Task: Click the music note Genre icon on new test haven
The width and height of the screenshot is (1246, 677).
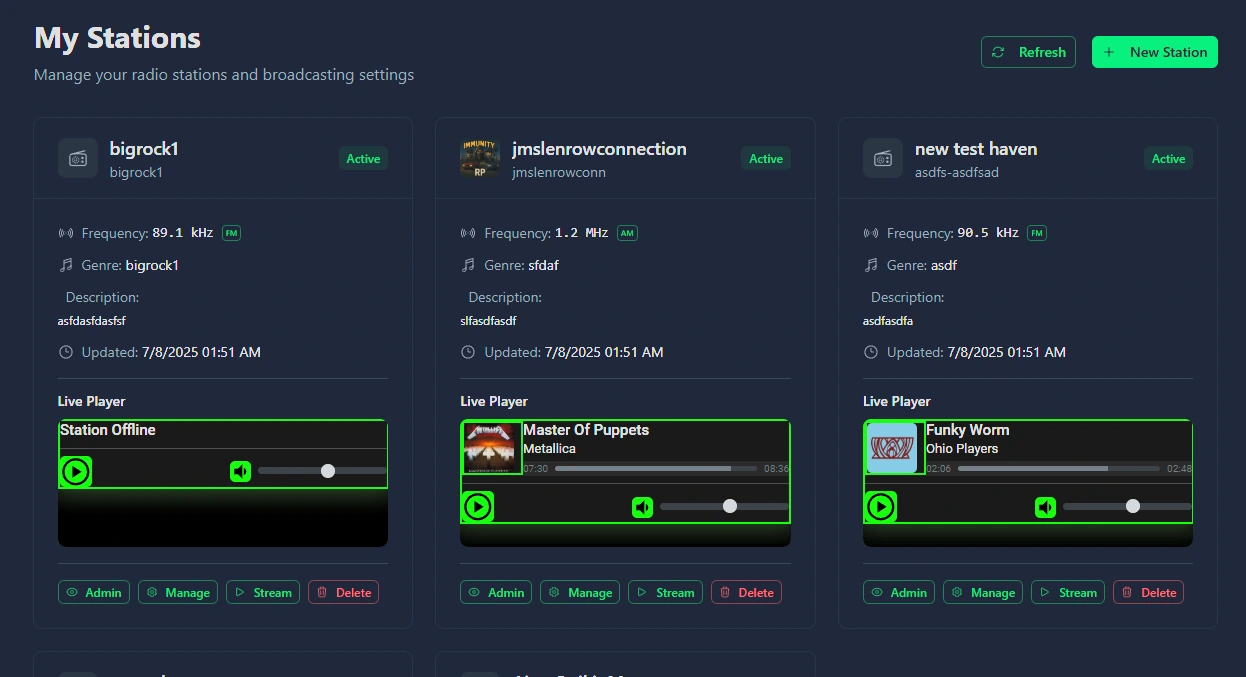Action: (x=871, y=265)
